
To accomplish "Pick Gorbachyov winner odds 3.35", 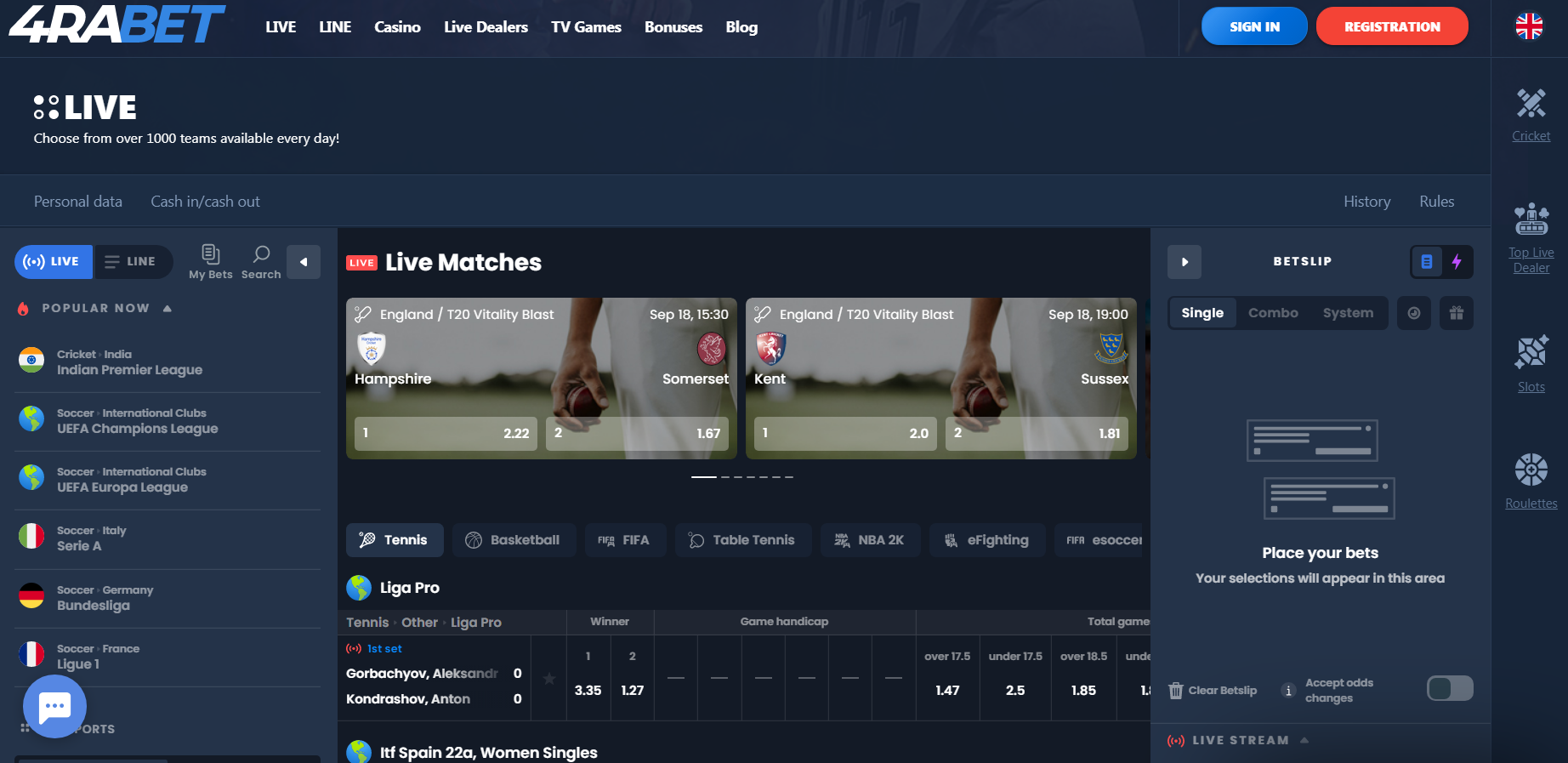I will click(588, 678).
